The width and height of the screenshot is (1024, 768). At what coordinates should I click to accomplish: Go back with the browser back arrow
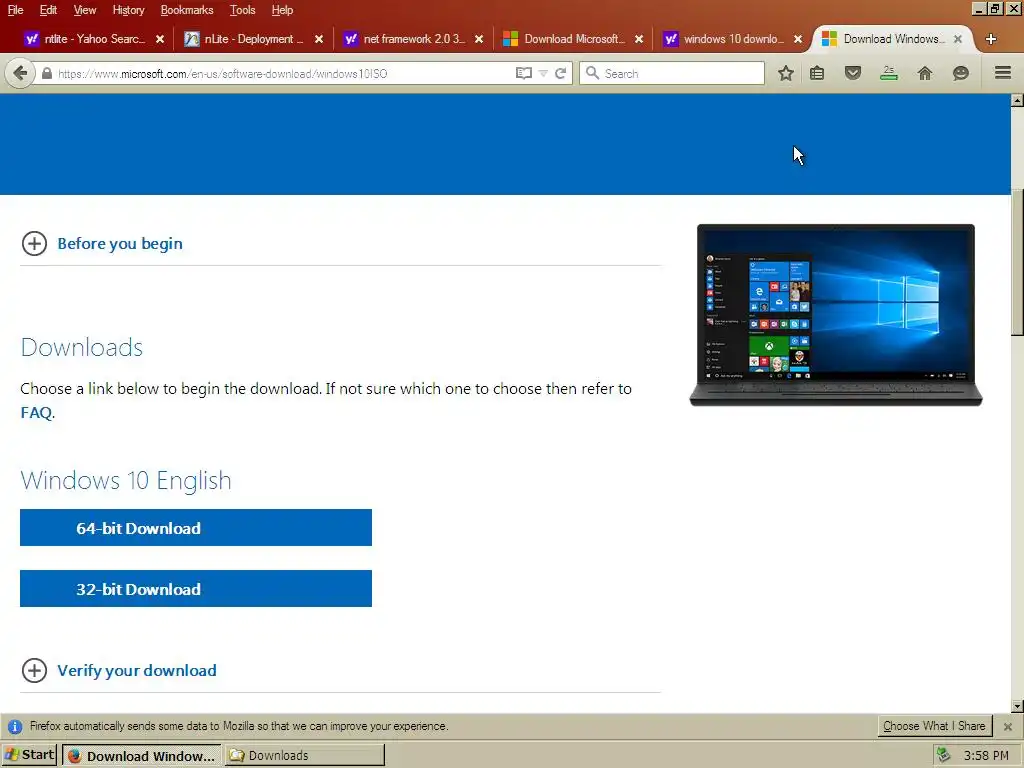(20, 73)
